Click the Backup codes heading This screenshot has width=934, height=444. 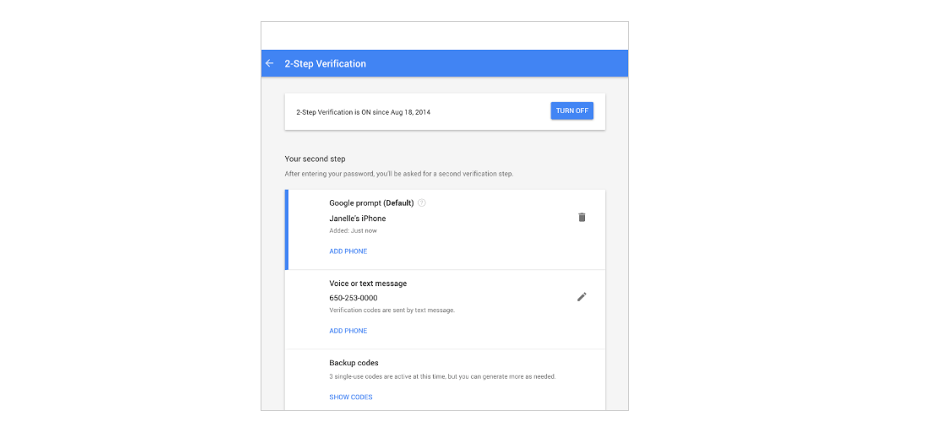[x=354, y=362]
